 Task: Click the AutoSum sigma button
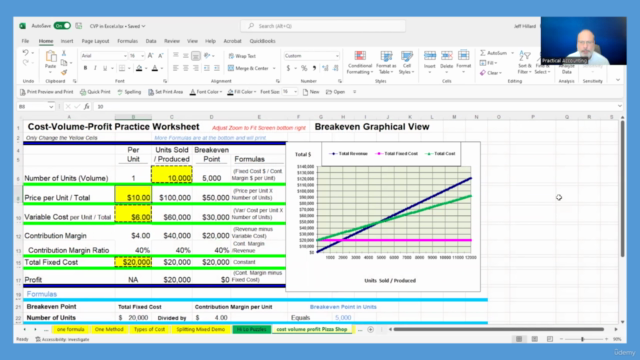pos(493,53)
